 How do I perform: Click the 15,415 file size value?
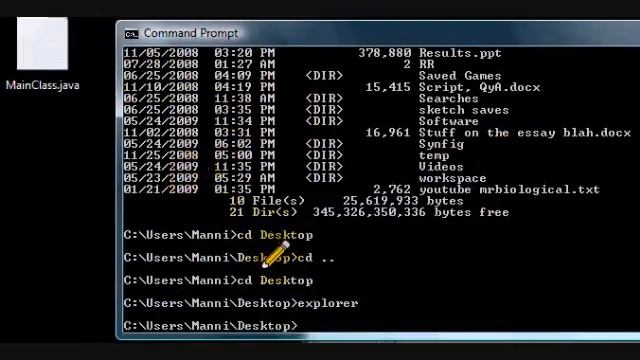pyautogui.click(x=388, y=87)
